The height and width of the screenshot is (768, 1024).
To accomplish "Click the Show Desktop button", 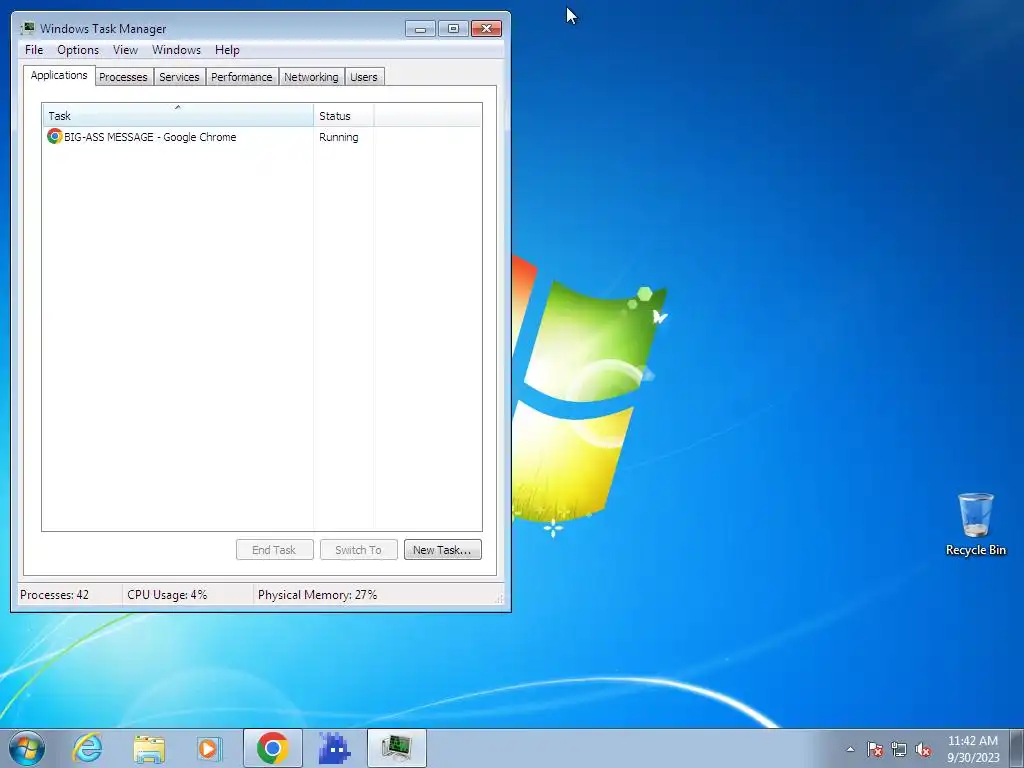I will pos(1016,748).
